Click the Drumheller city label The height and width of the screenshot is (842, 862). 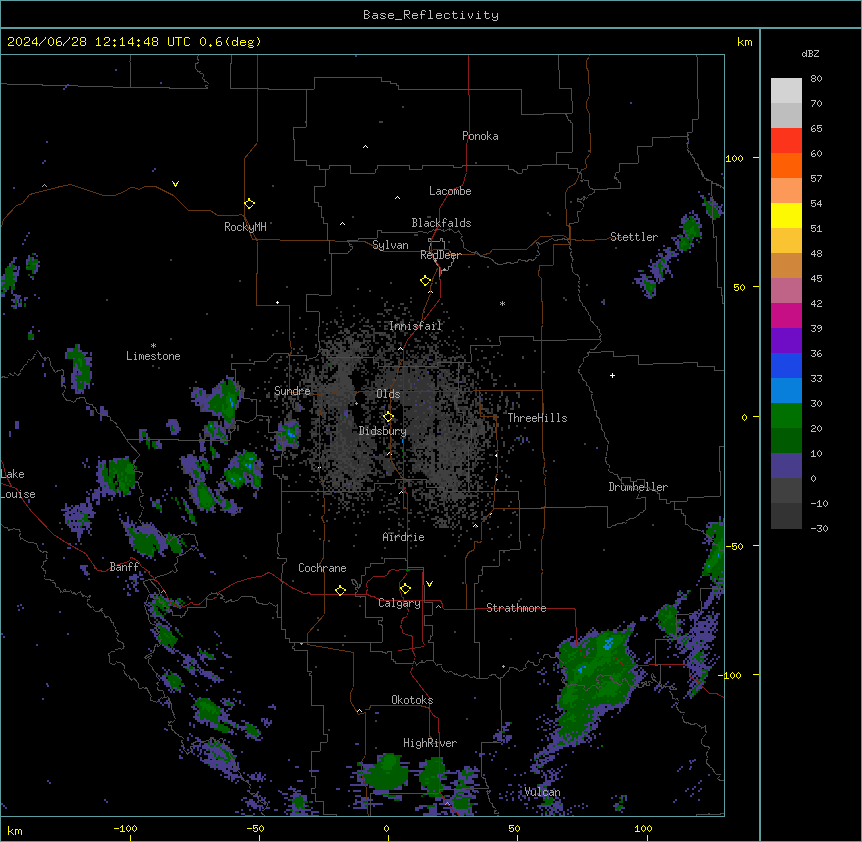point(638,487)
